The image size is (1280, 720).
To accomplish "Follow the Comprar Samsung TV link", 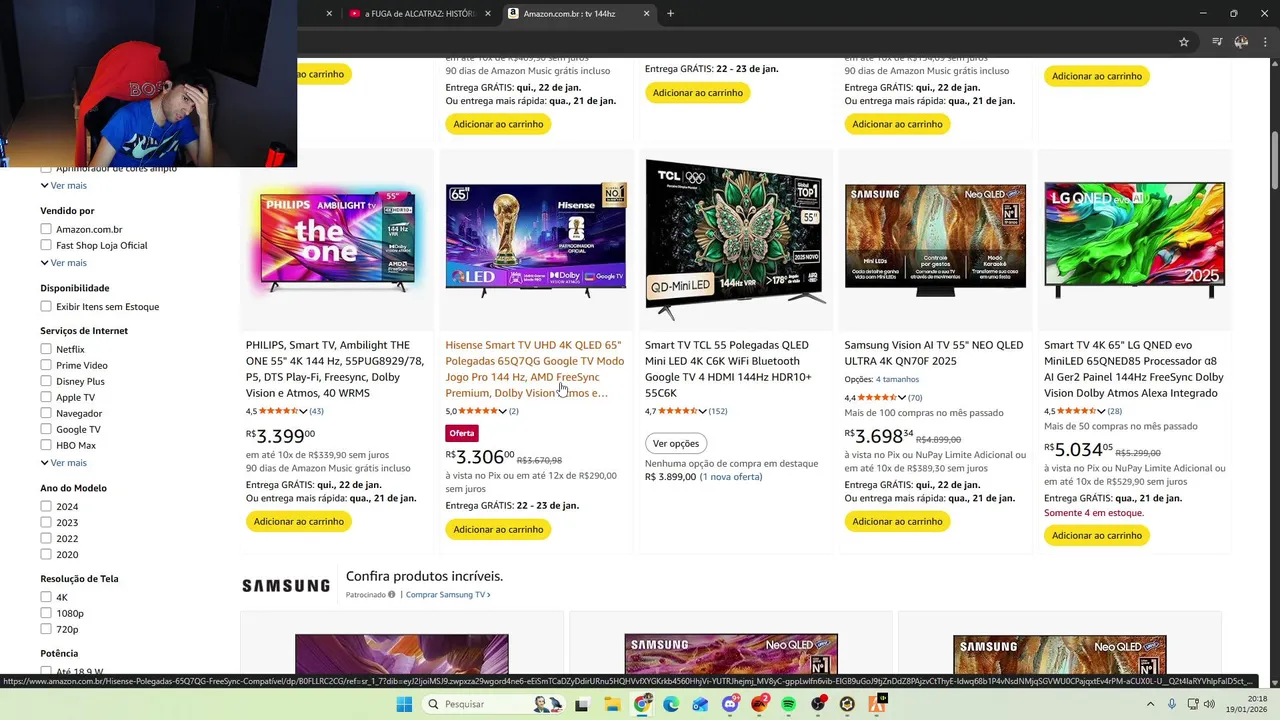I will point(448,595).
